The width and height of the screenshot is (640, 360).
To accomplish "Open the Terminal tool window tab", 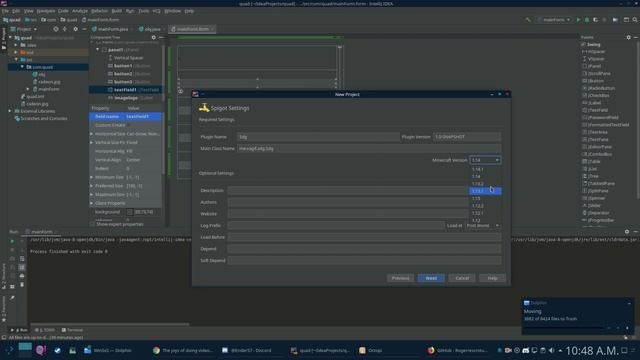I will [x=72, y=330].
